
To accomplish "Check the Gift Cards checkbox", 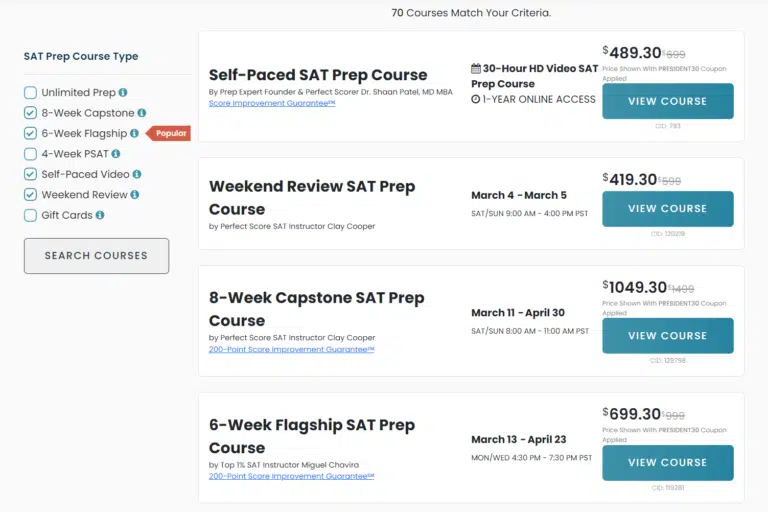I will (x=31, y=215).
